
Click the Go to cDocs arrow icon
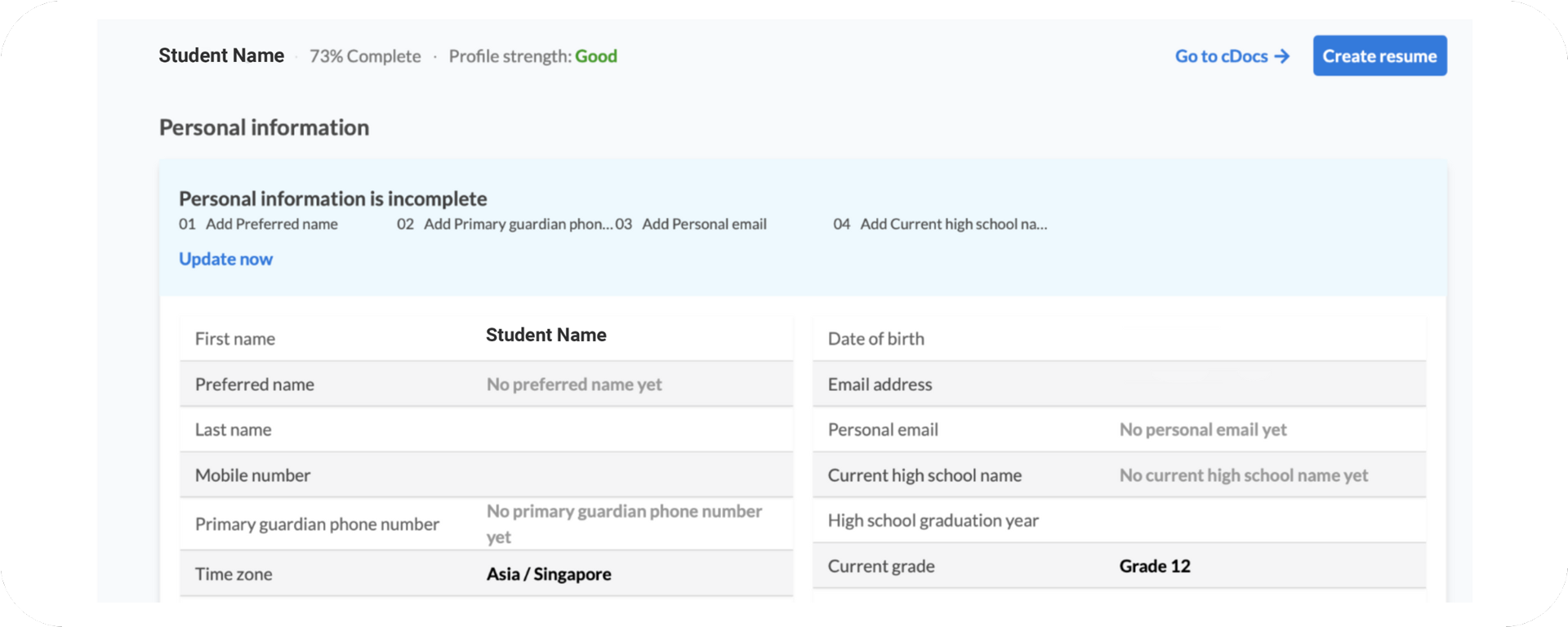point(1282,56)
